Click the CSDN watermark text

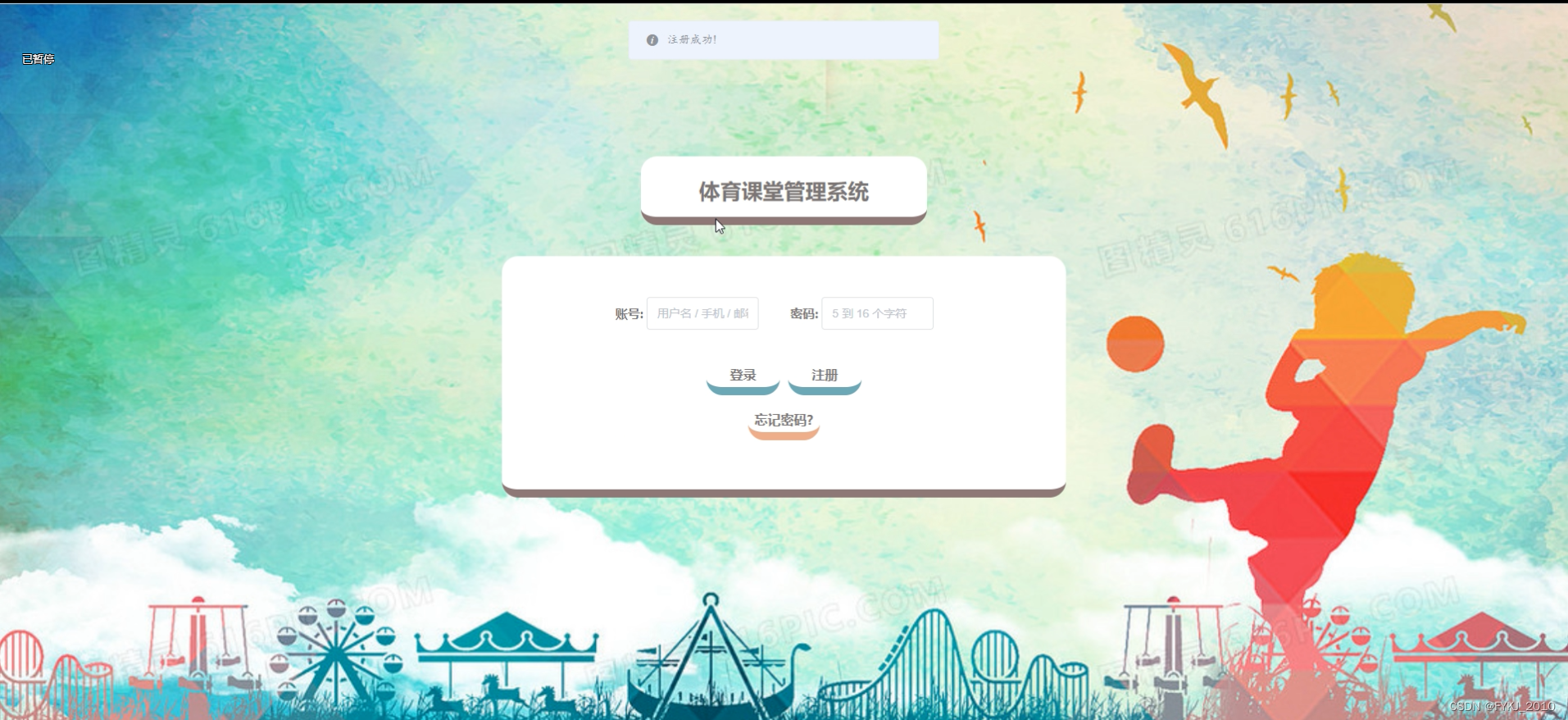pyautogui.click(x=1502, y=706)
